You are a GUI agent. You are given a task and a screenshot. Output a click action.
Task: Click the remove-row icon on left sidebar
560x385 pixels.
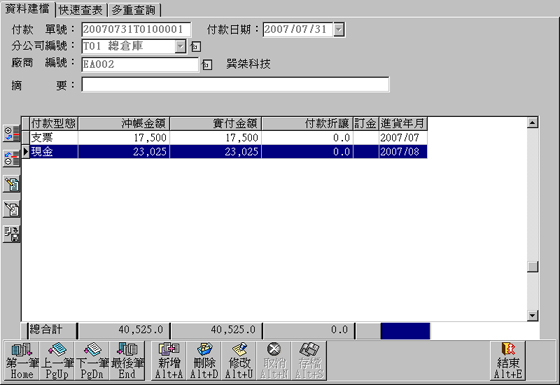click(11, 159)
